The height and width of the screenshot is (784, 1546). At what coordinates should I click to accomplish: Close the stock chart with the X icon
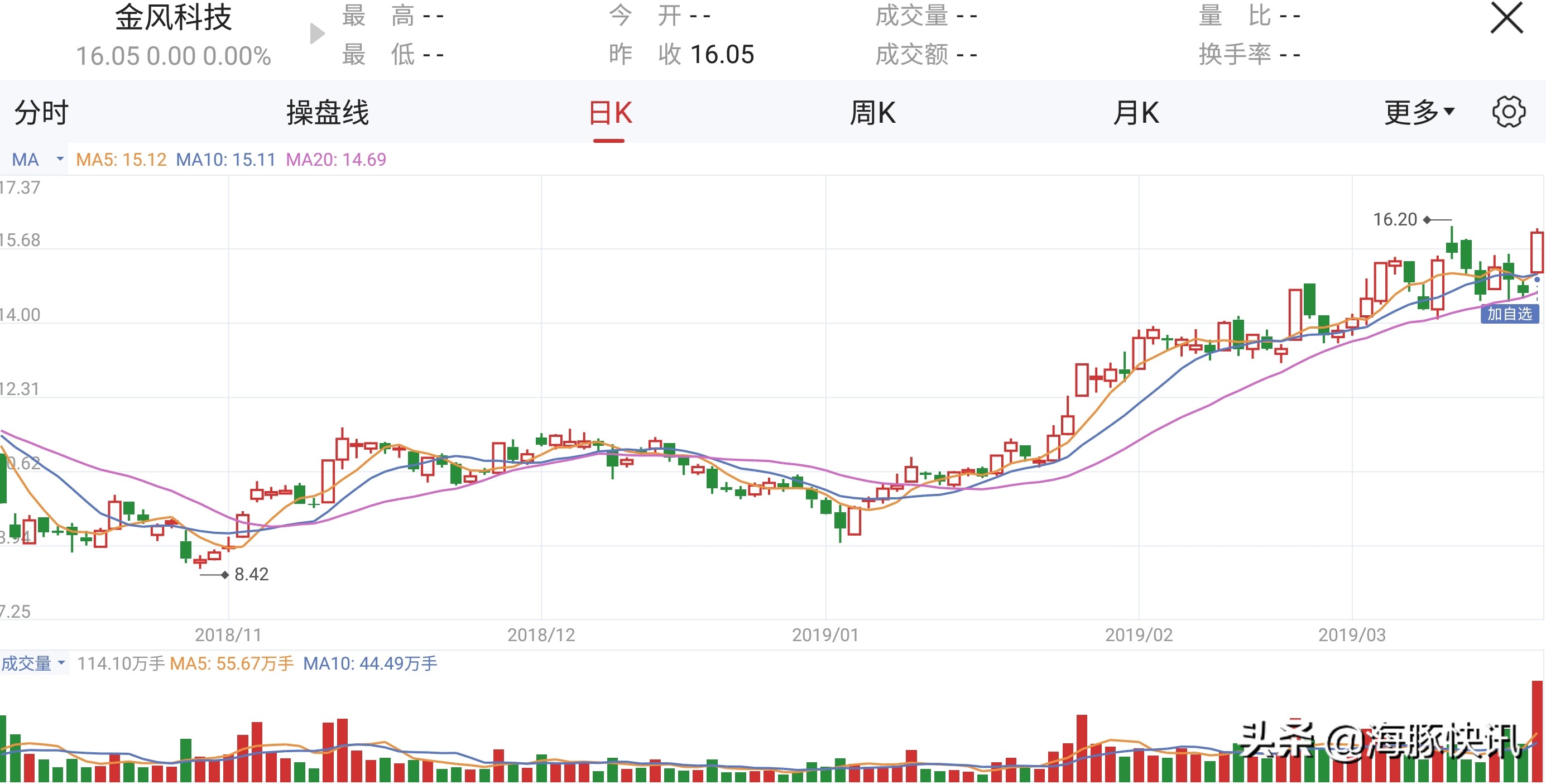coord(1507,18)
